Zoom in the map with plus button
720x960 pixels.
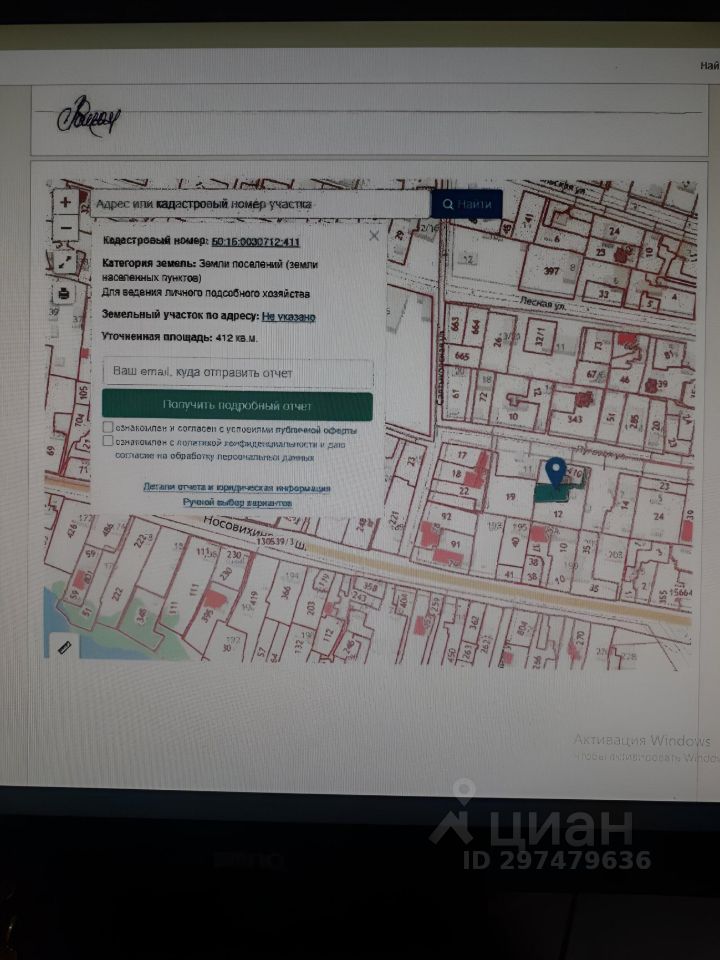pyautogui.click(x=66, y=202)
